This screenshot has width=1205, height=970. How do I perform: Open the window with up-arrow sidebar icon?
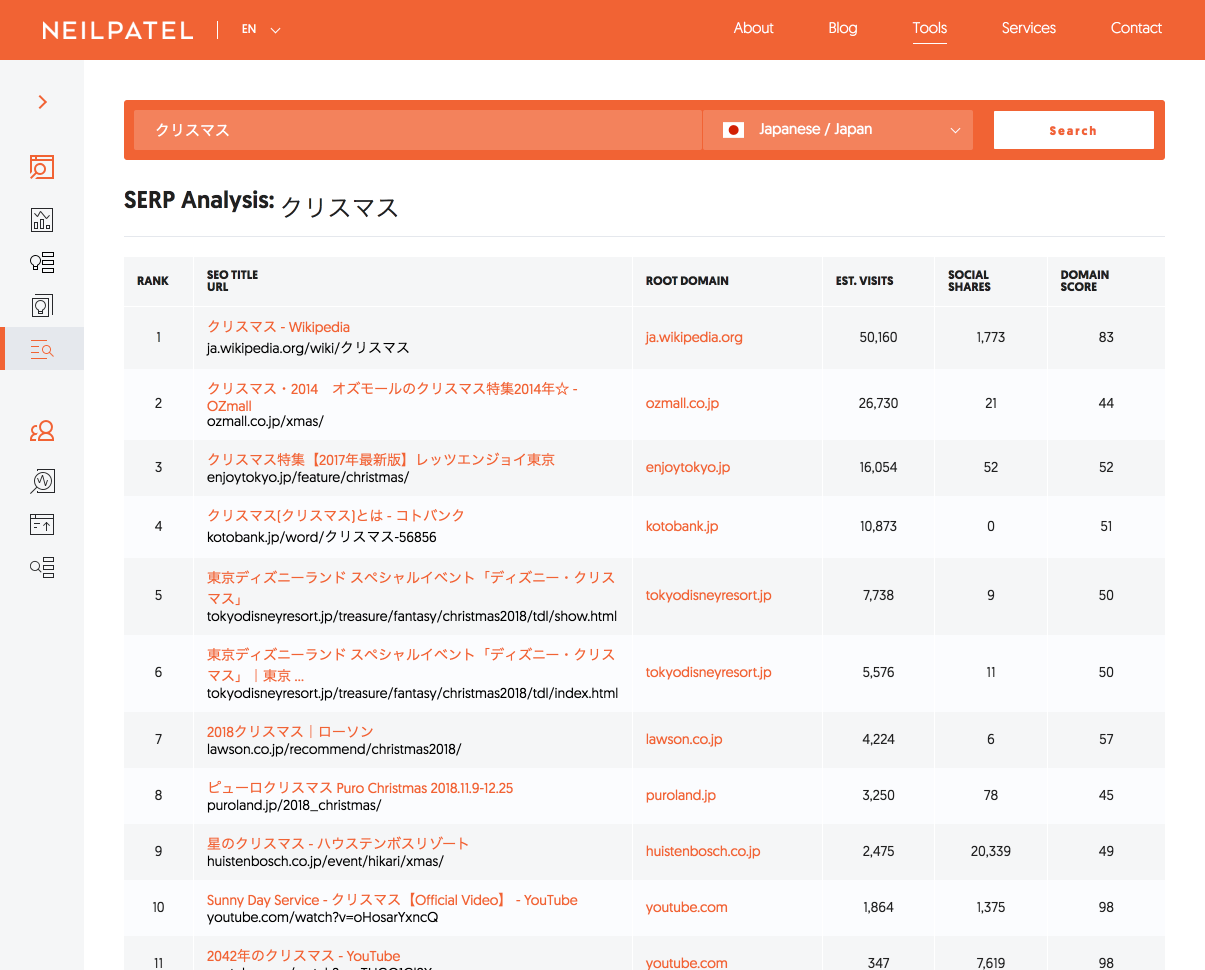pos(42,524)
